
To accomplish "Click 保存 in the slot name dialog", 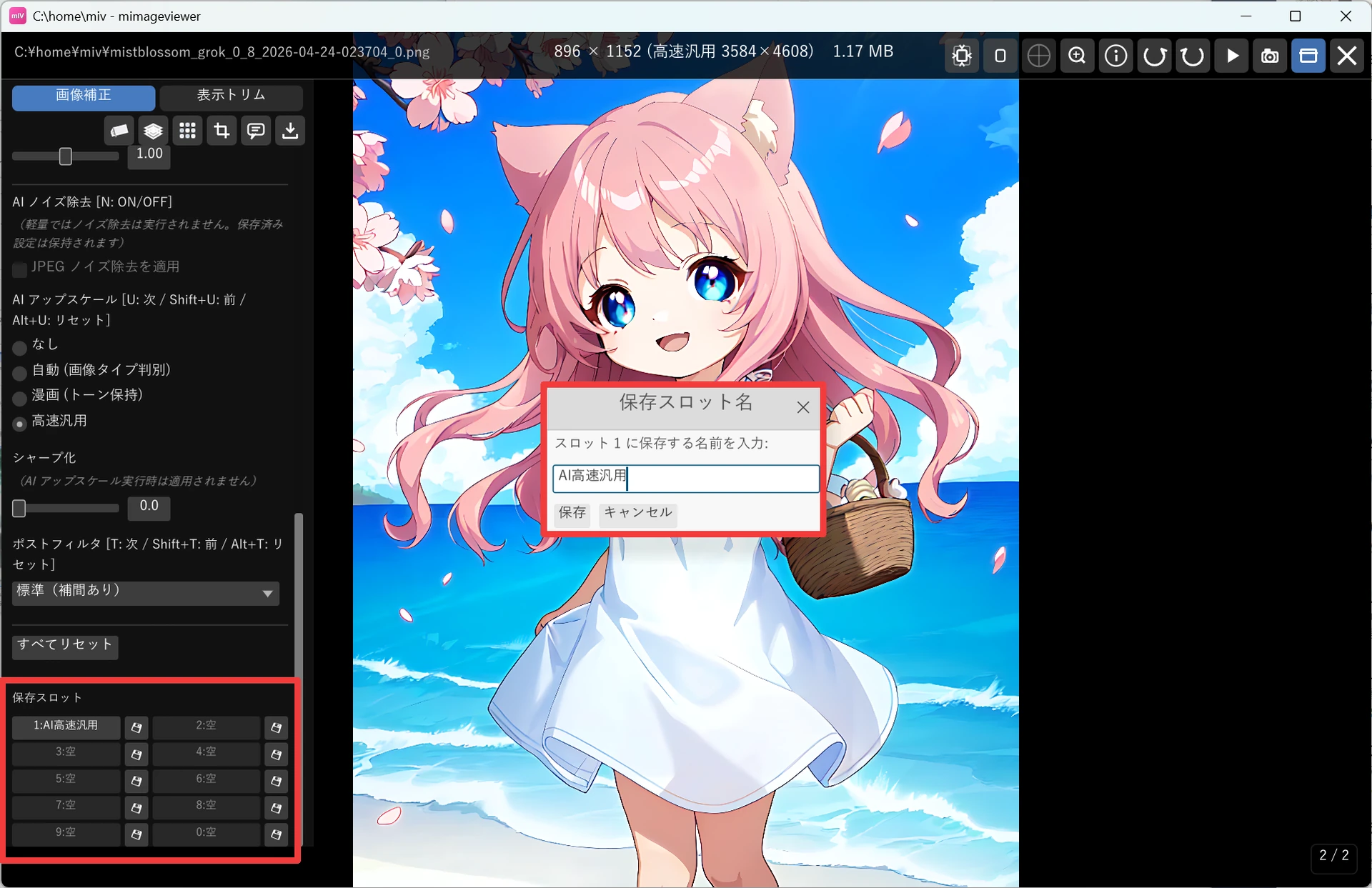I will click(572, 513).
